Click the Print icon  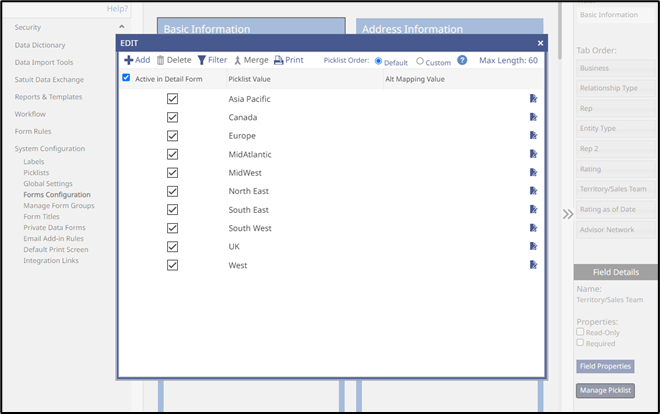(279, 60)
